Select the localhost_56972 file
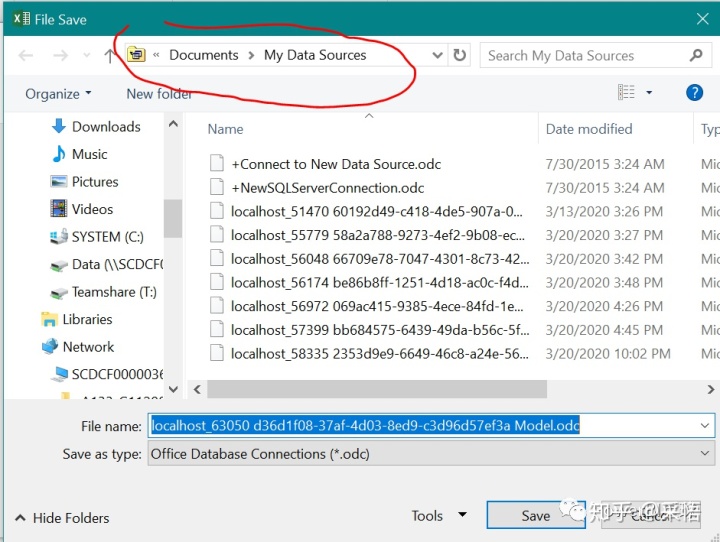The width and height of the screenshot is (720, 542). point(377,306)
